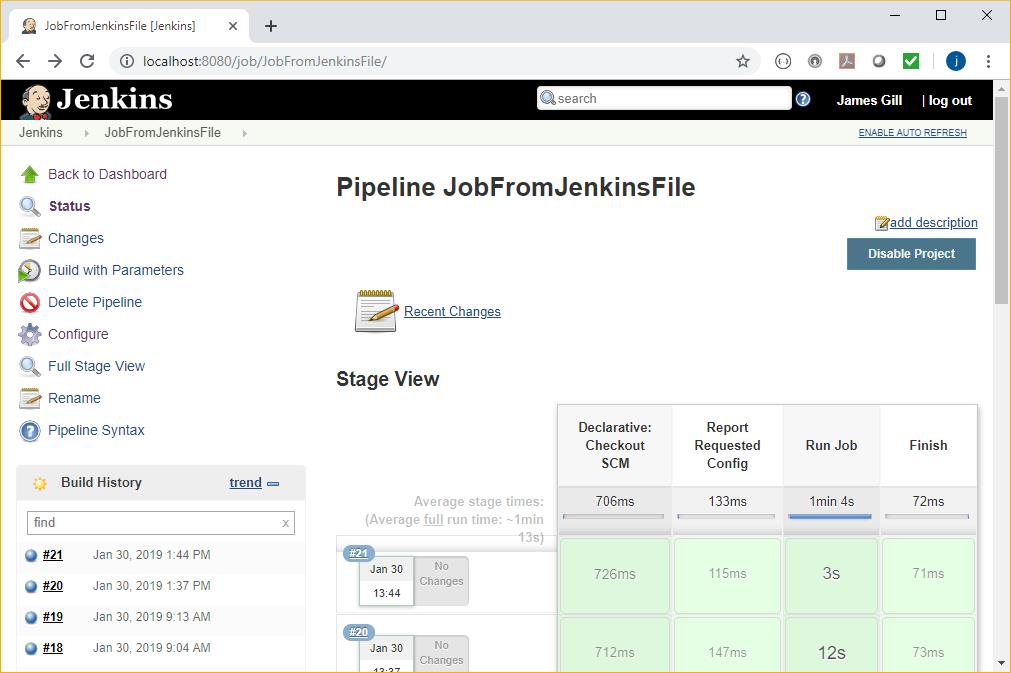Click the browser address bar URL
1011x673 pixels.
click(x=264, y=61)
